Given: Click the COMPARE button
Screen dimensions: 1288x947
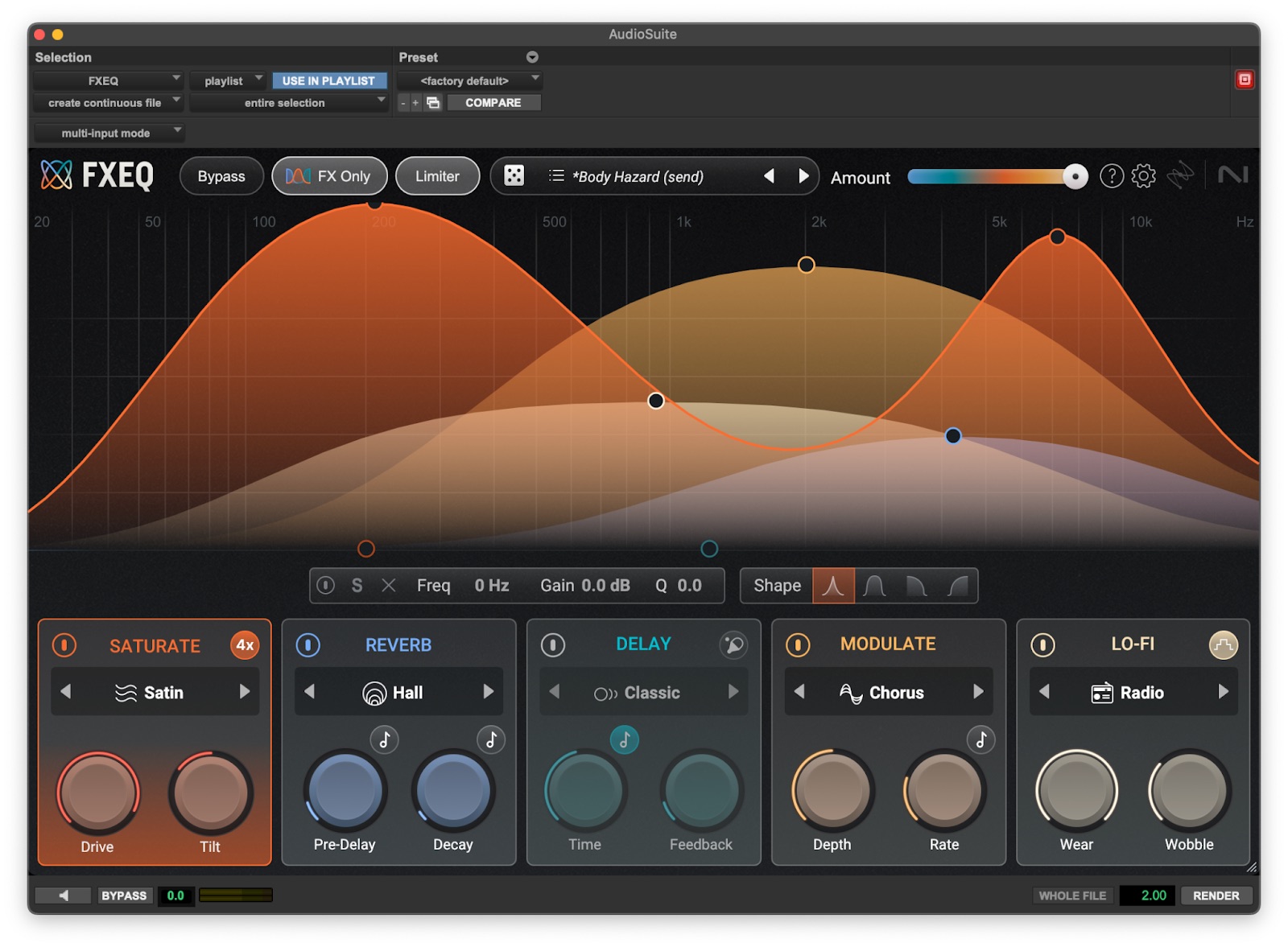Looking at the screenshot, I should click(493, 103).
